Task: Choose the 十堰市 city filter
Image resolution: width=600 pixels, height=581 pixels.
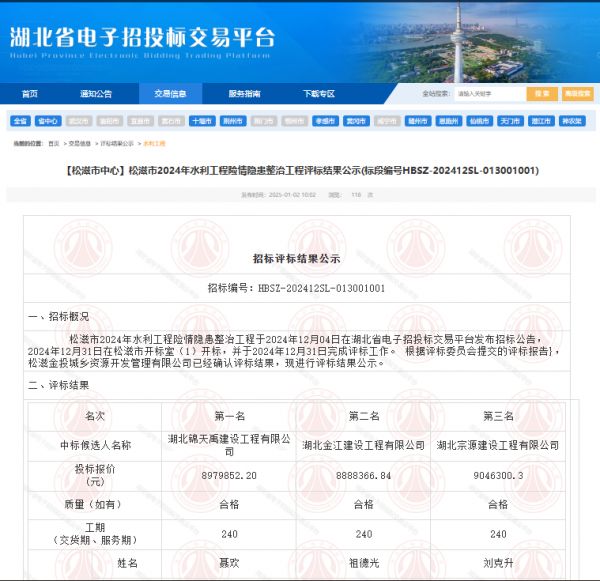Action: pyautogui.click(x=202, y=120)
